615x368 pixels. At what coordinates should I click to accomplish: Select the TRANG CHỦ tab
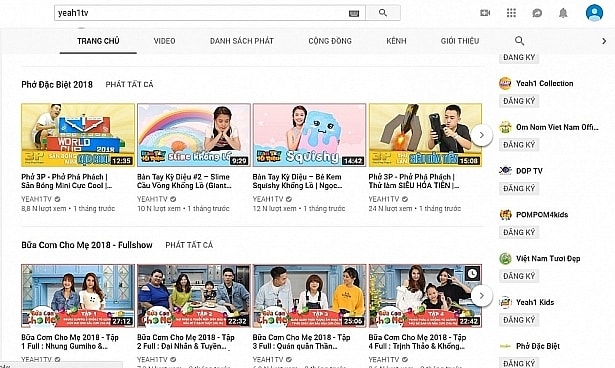[x=98, y=41]
